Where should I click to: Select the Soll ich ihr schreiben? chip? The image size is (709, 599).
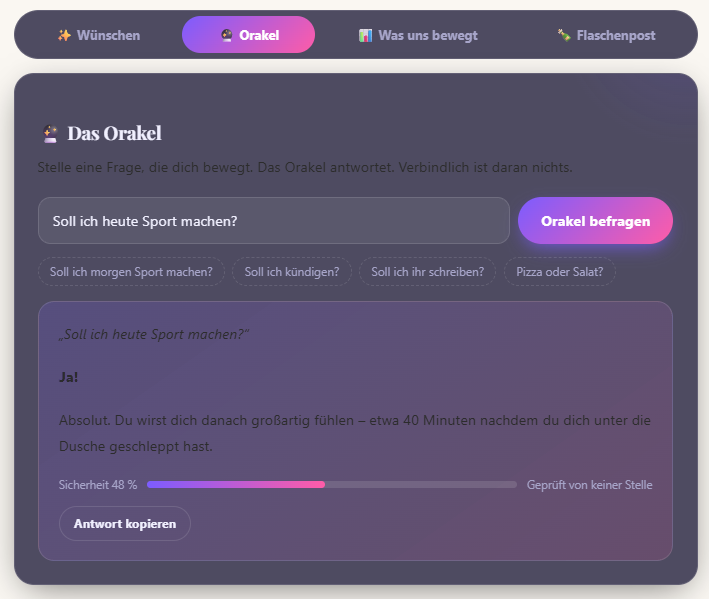tap(427, 272)
